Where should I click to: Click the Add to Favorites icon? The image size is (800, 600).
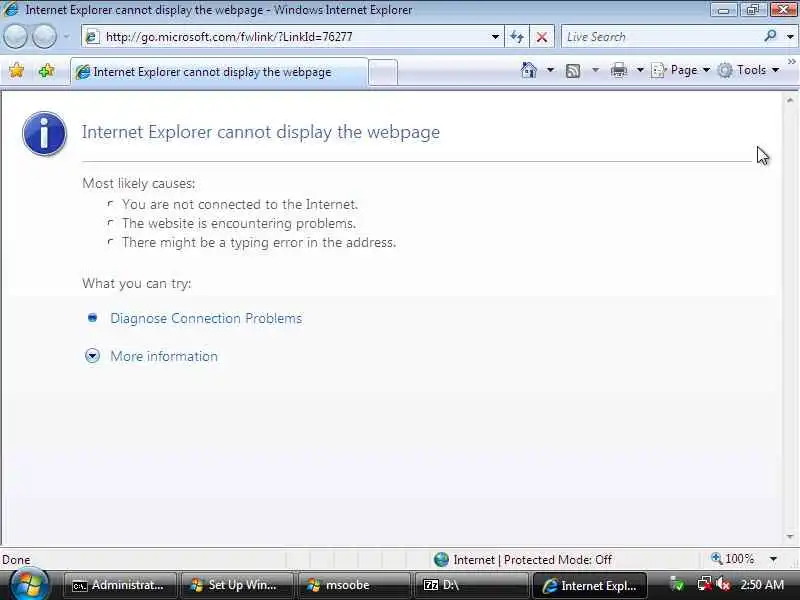click(x=46, y=70)
